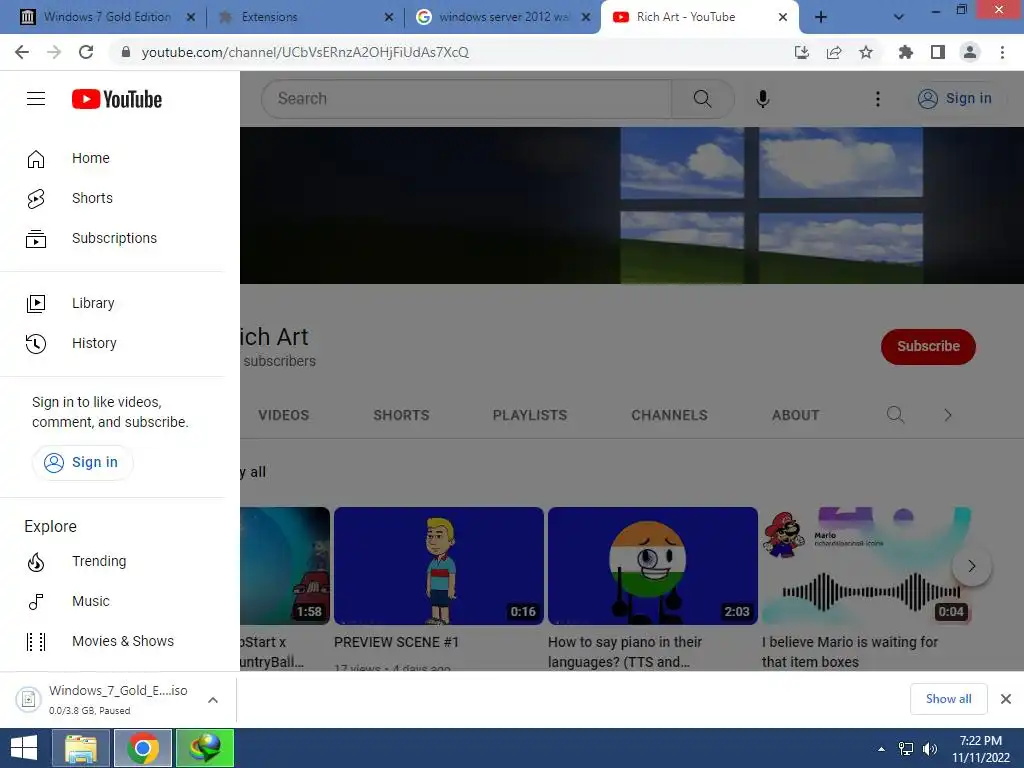
Task: Click Sign in button in sidebar
Action: [x=82, y=462]
